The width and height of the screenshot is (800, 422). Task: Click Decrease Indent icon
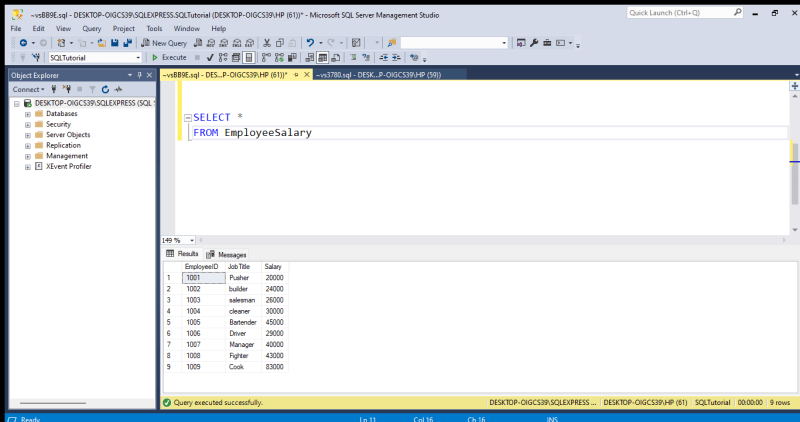384,58
